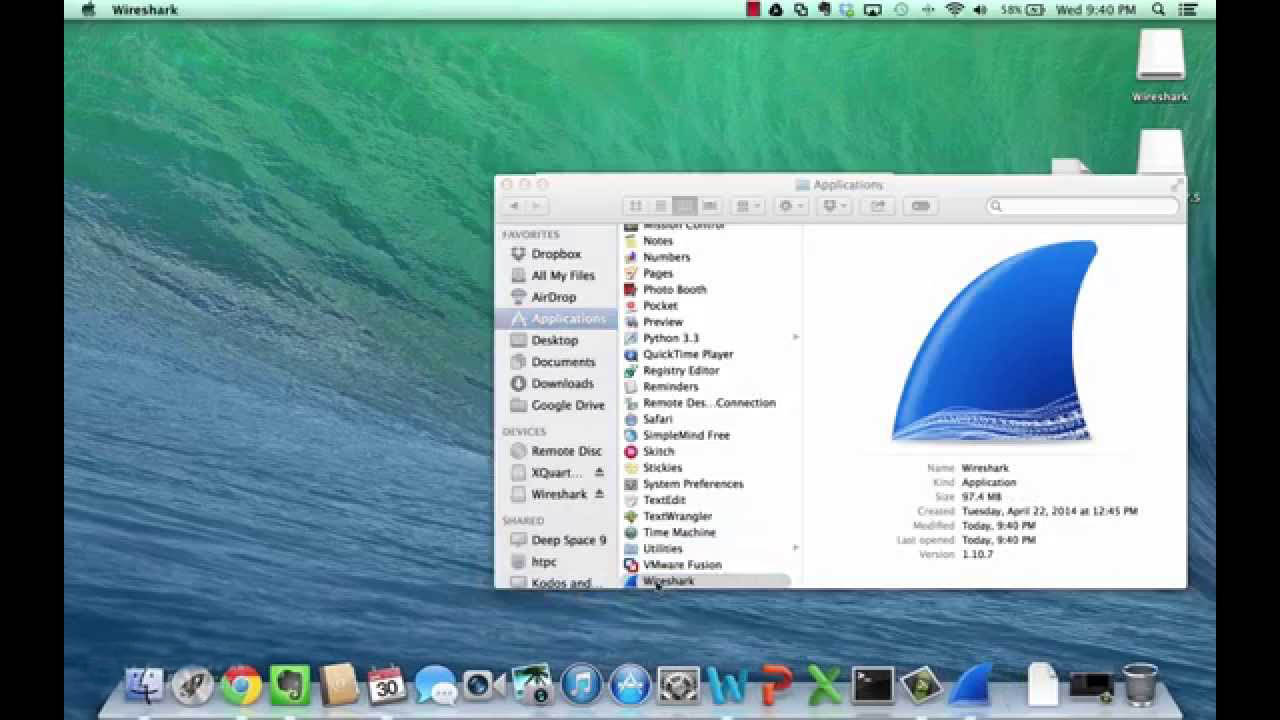The height and width of the screenshot is (720, 1280).
Task: Open Spotlight search in menu bar
Action: point(1159,10)
